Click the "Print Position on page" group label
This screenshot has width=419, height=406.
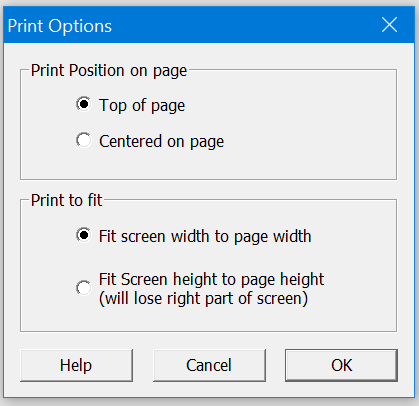(x=109, y=71)
